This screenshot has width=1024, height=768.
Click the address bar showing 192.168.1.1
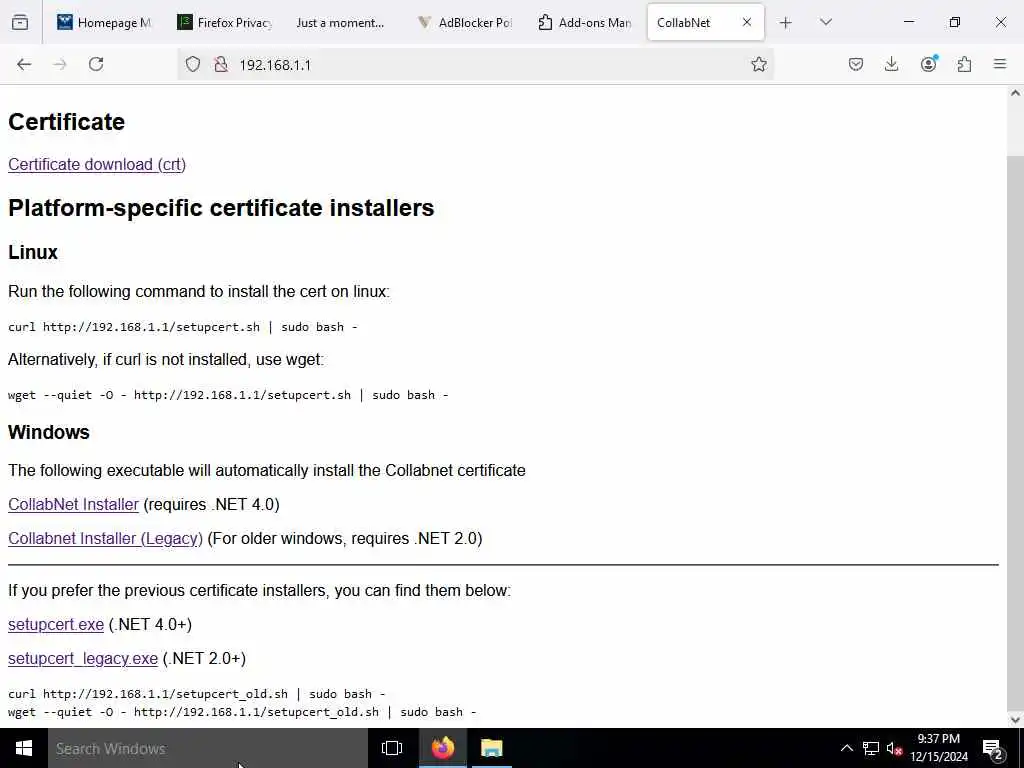tap(475, 64)
